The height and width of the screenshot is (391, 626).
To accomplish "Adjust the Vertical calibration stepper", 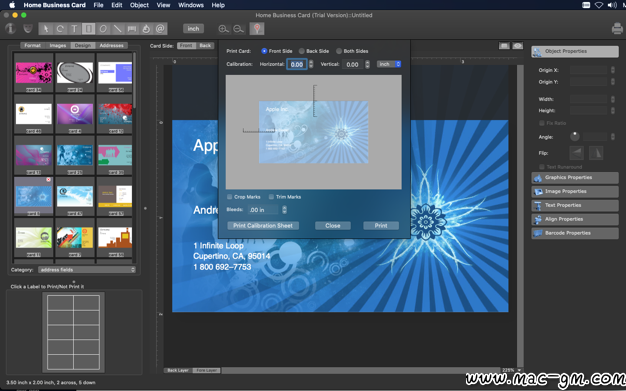I will click(x=367, y=64).
